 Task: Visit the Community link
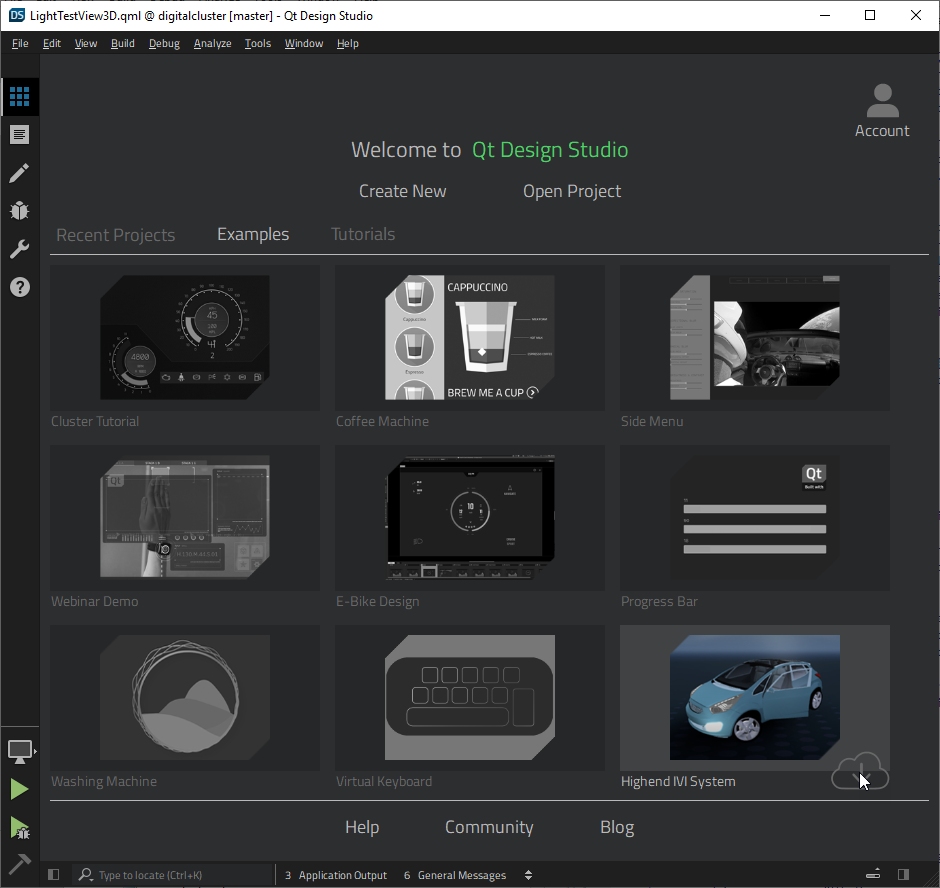point(489,827)
